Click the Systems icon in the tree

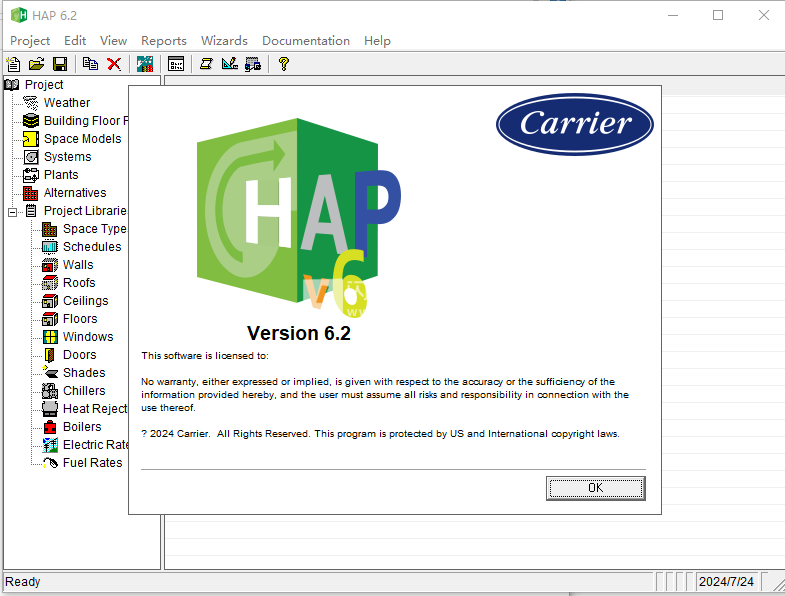(x=31, y=157)
